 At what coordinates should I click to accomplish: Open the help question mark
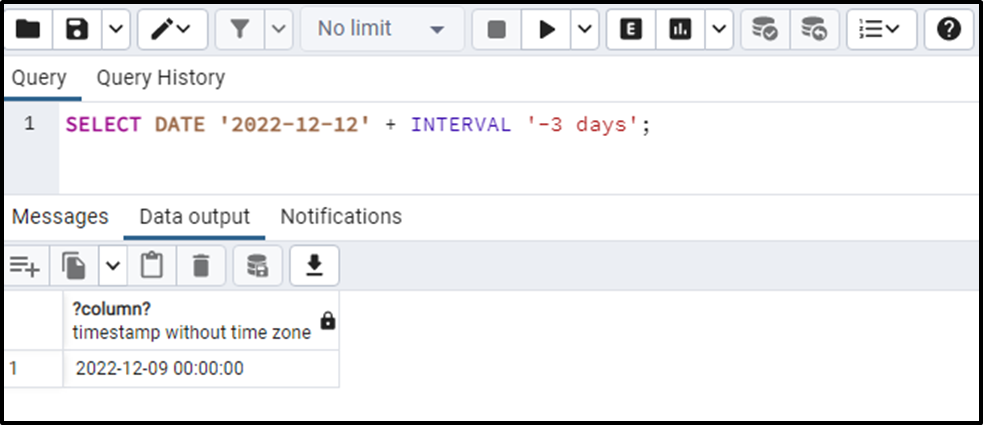(949, 29)
